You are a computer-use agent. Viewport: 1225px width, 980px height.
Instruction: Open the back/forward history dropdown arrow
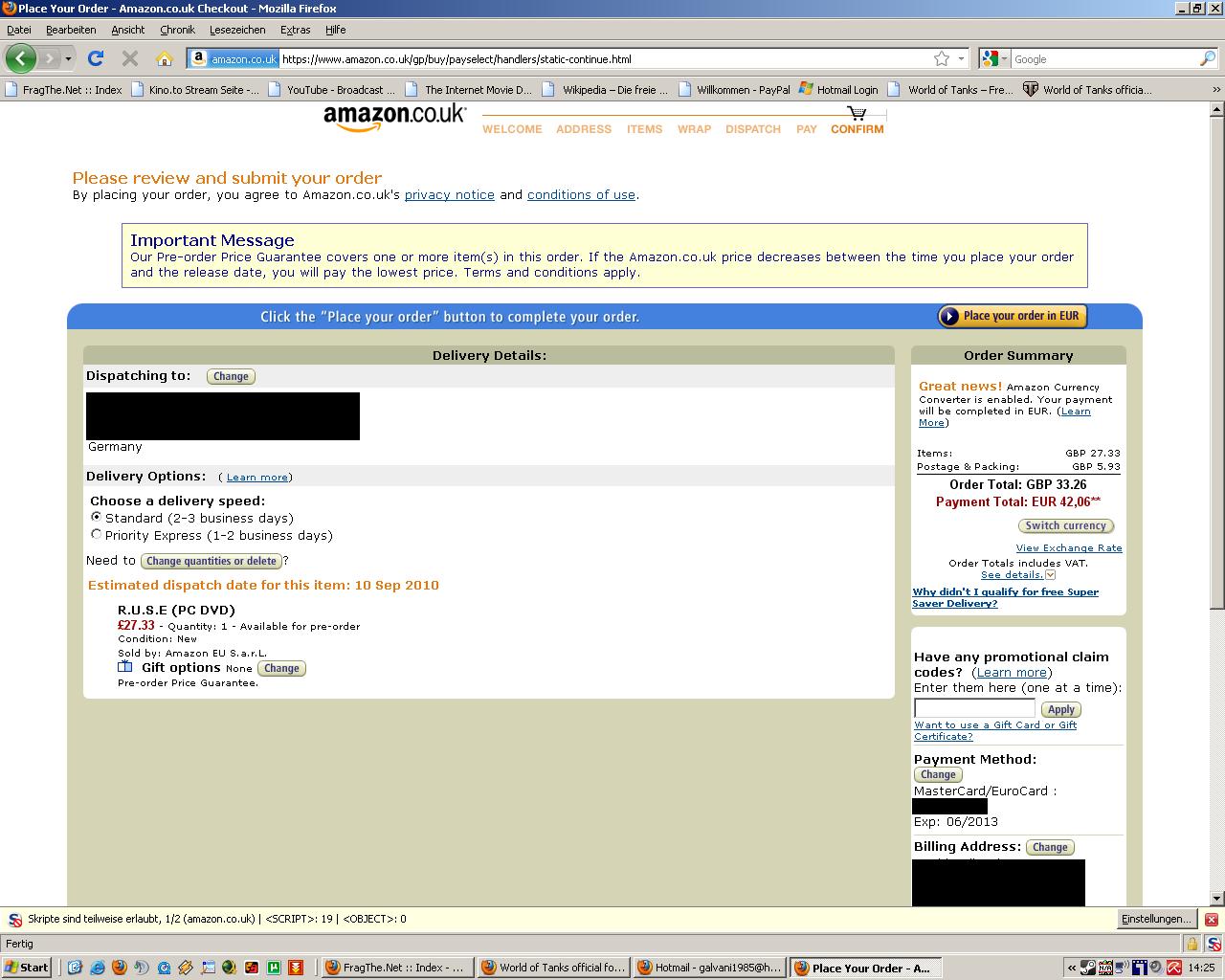(x=68, y=58)
